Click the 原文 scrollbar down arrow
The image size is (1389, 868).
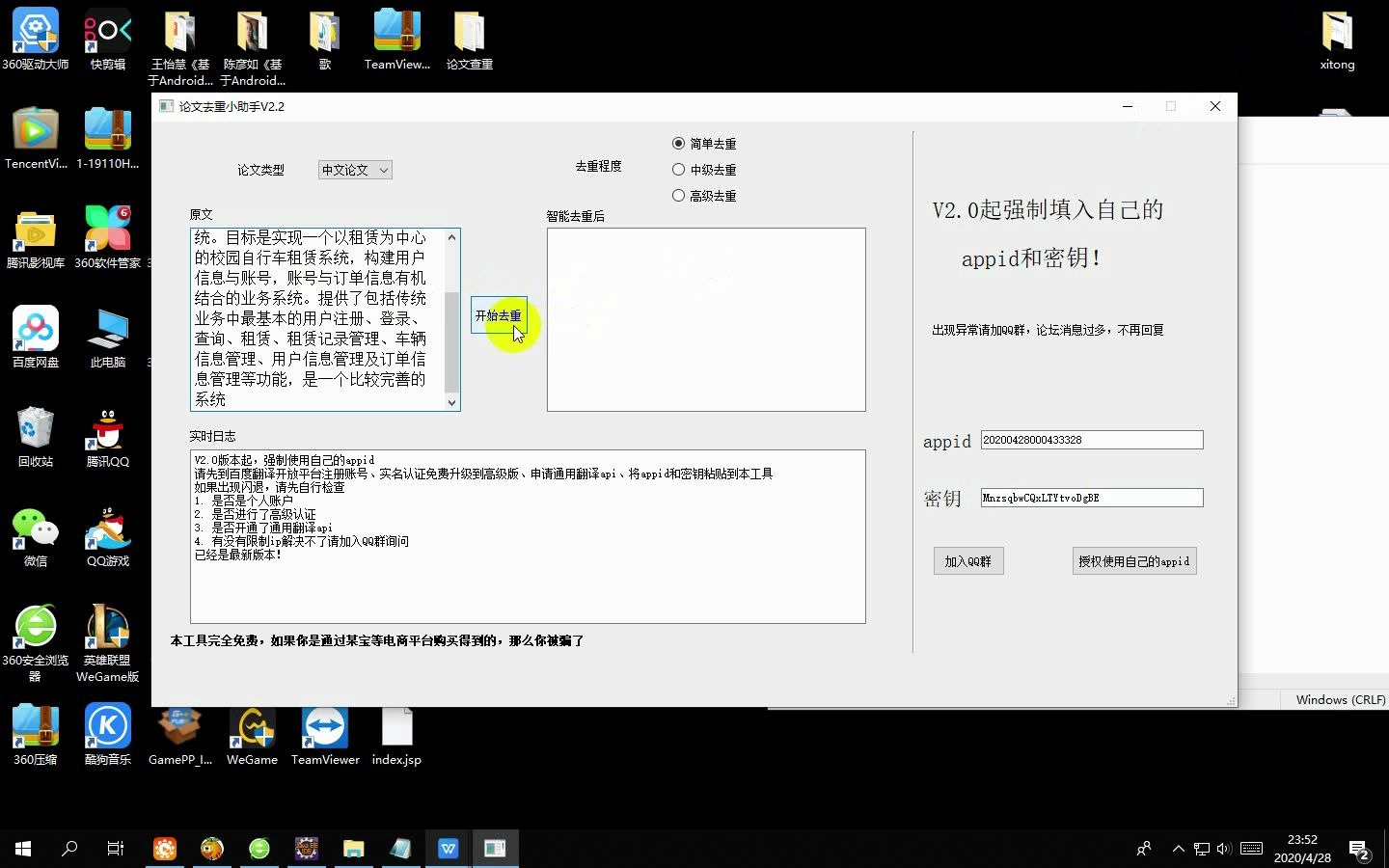(451, 403)
